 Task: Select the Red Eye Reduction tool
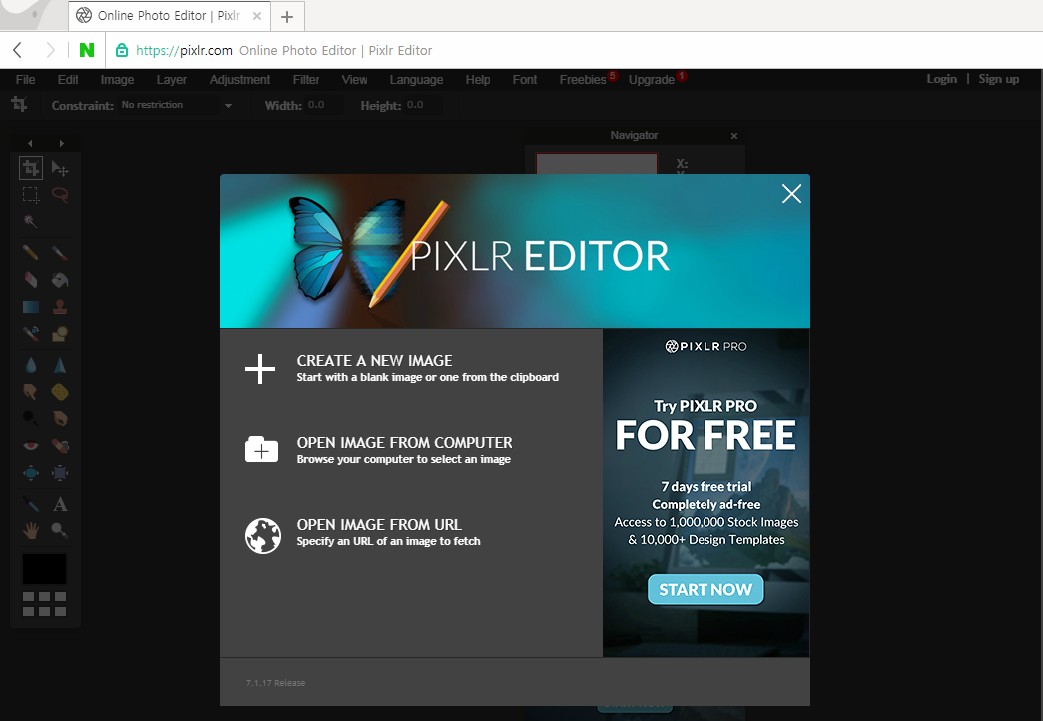tap(31, 446)
